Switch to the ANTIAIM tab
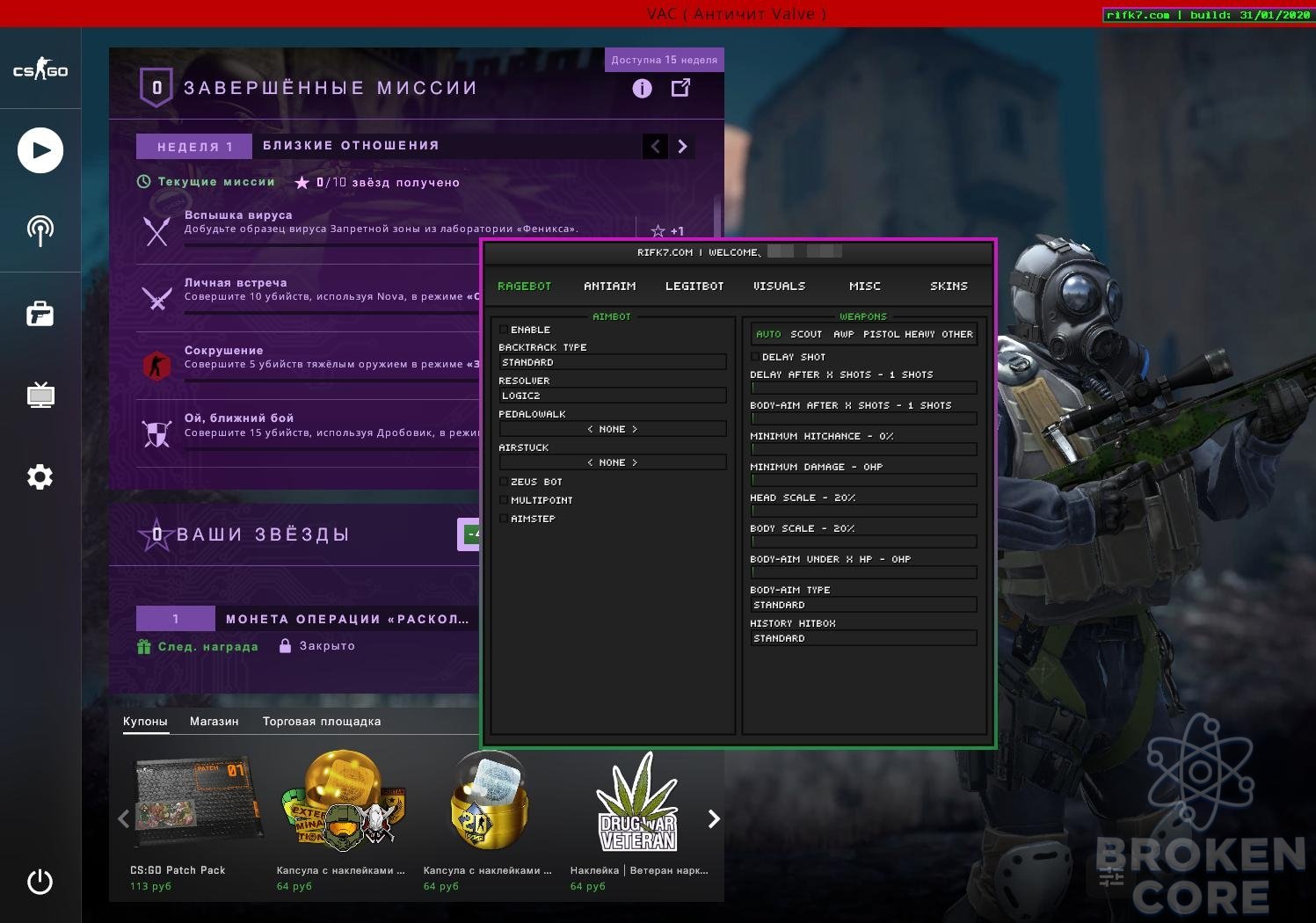 pos(610,286)
